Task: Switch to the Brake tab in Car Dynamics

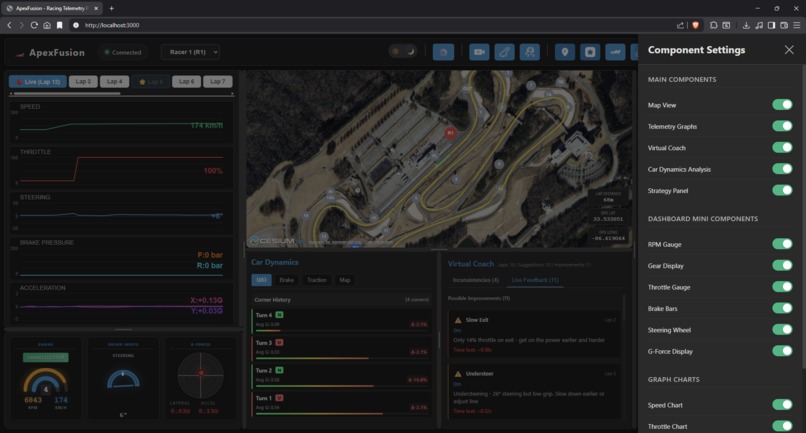Action: pyautogui.click(x=286, y=280)
